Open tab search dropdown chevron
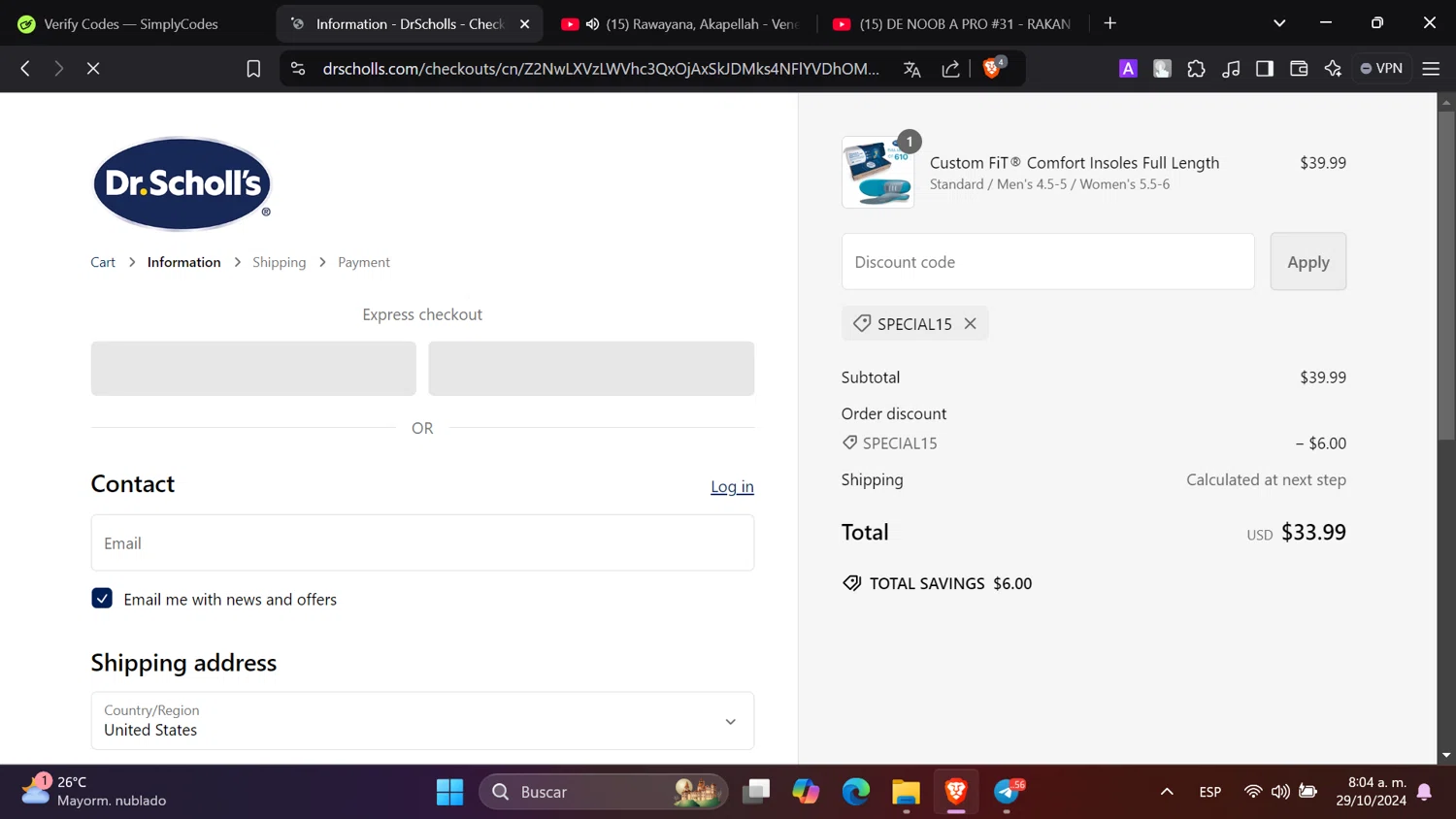This screenshot has height=819, width=1456. pyautogui.click(x=1279, y=23)
